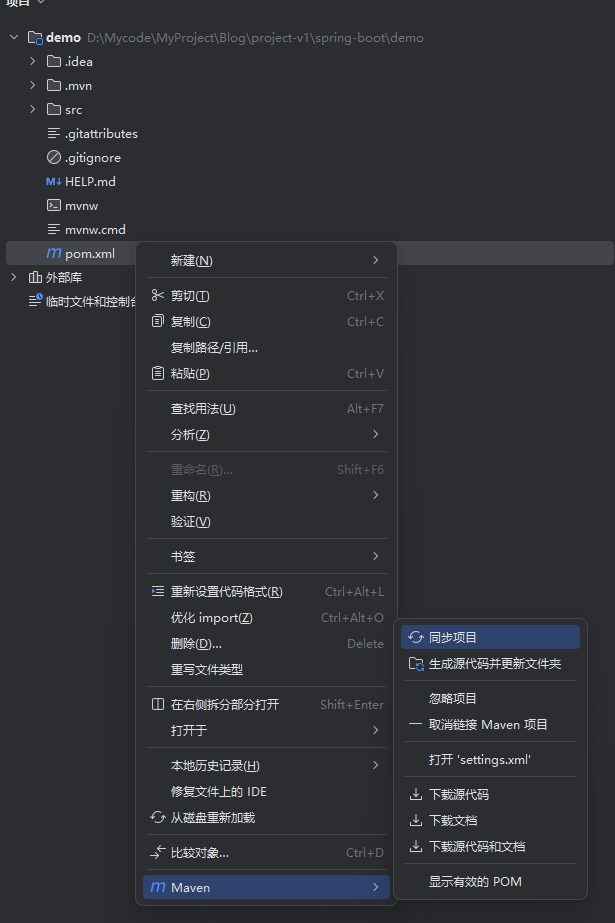This screenshot has height=923, width=615.
Task: Choose 重新设置代码格式 from context menu
Action: click(x=227, y=592)
